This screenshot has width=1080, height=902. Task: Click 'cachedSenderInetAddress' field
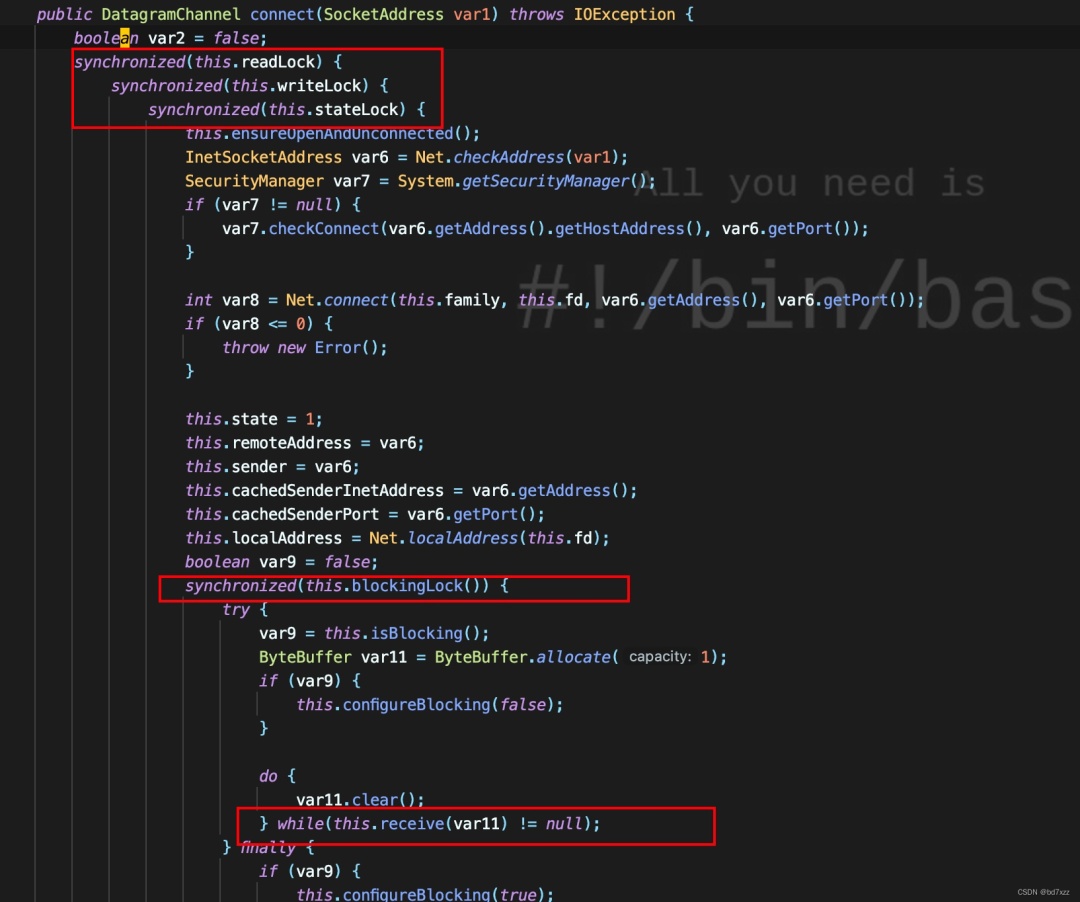[x=338, y=491]
